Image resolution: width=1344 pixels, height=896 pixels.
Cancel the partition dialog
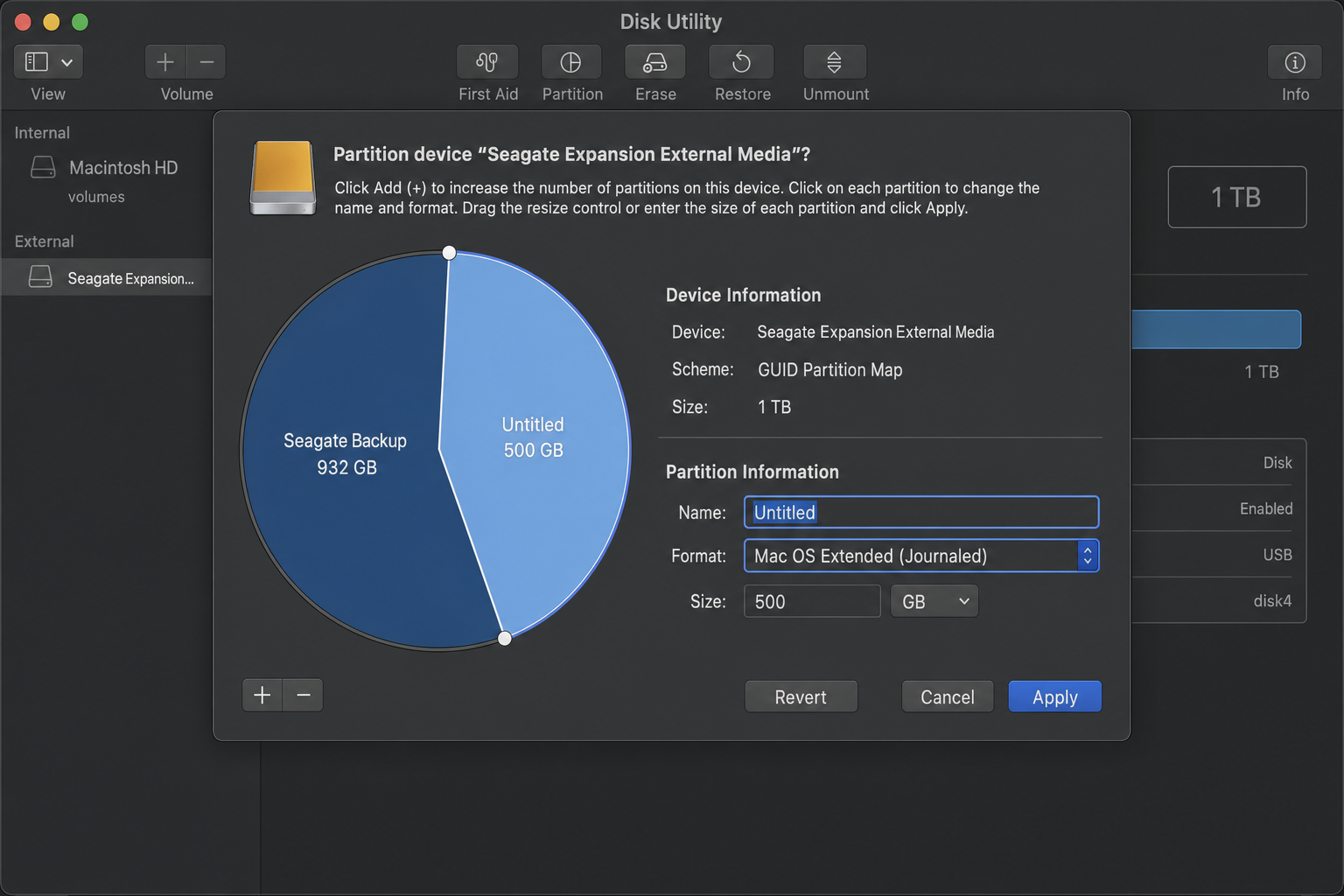click(x=947, y=696)
